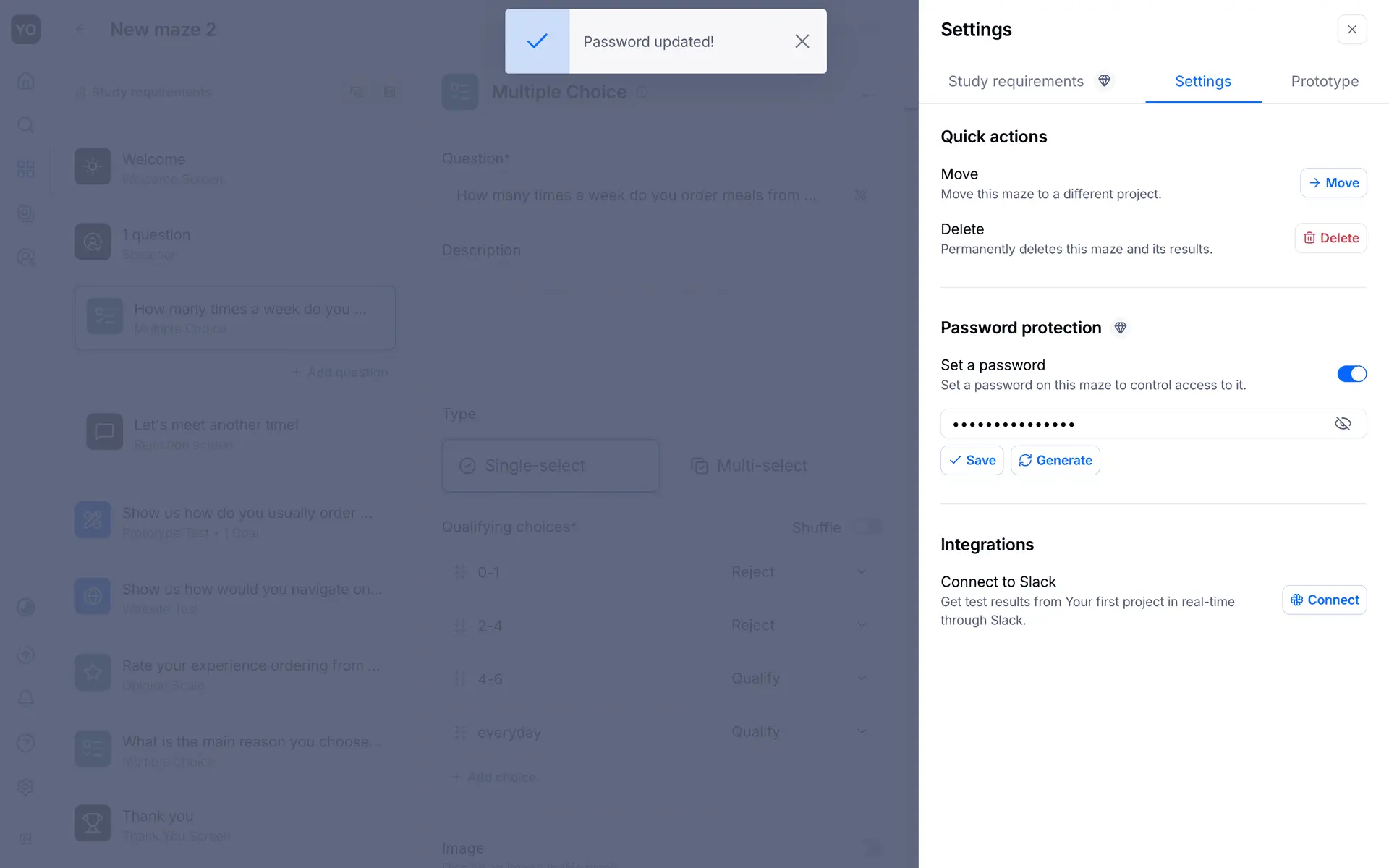This screenshot has width=1389, height=868.
Task: Toggle off the Set a password switch
Action: [x=1351, y=374]
